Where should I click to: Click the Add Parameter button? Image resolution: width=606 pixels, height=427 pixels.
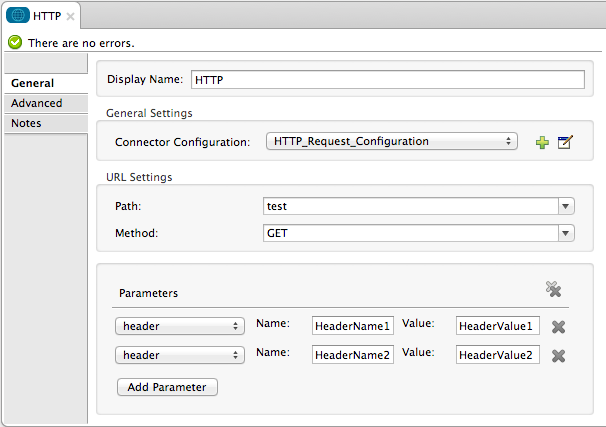click(167, 387)
